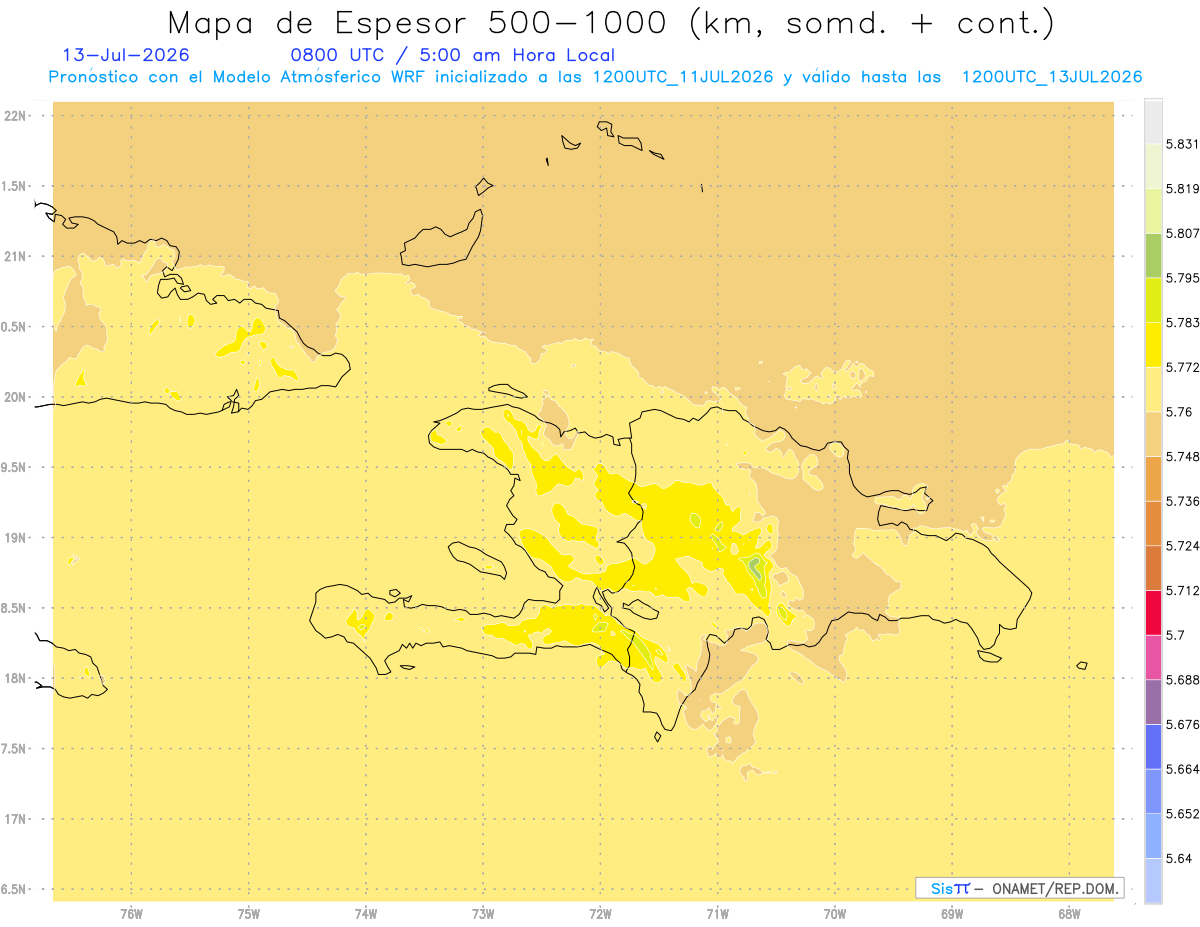Image resolution: width=1200 pixels, height=927 pixels.
Task: Pick the blue swatch between 5.676 and 5.664
Action: [x=1153, y=747]
